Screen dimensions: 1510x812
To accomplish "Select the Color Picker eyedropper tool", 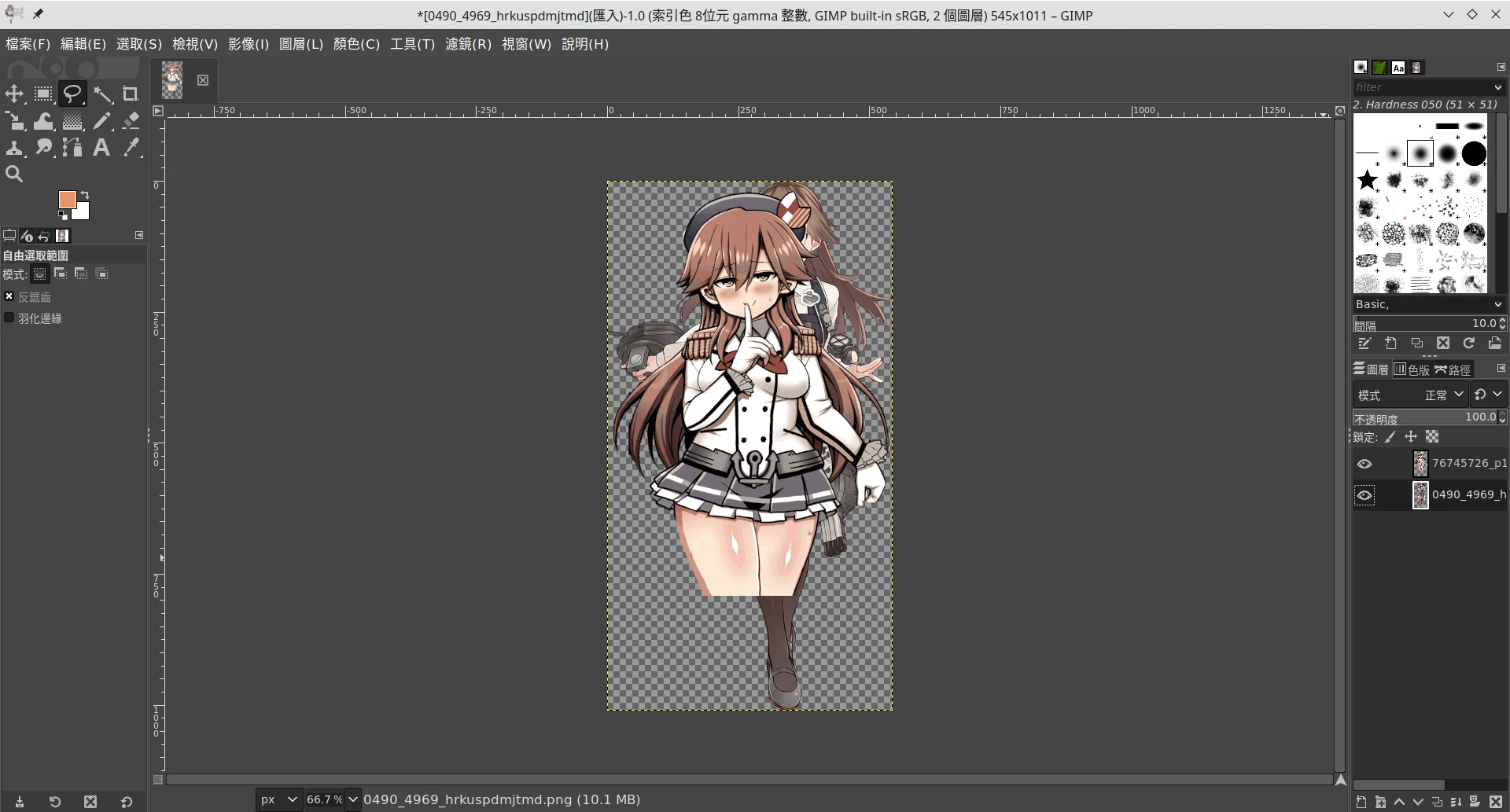I will pyautogui.click(x=131, y=148).
